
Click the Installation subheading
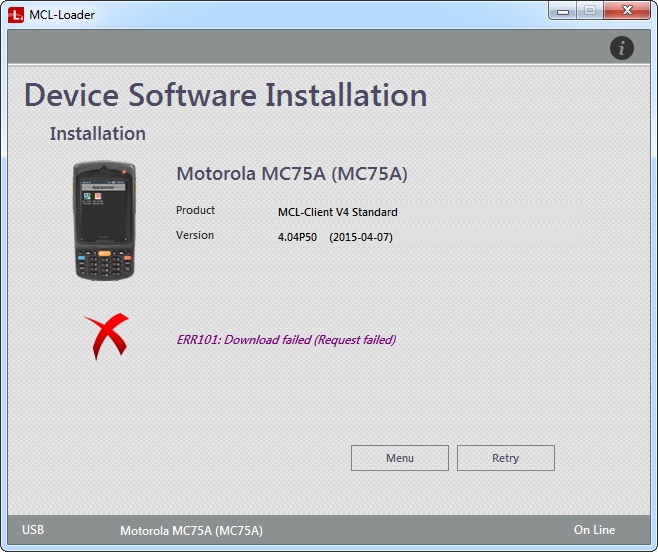pos(98,134)
